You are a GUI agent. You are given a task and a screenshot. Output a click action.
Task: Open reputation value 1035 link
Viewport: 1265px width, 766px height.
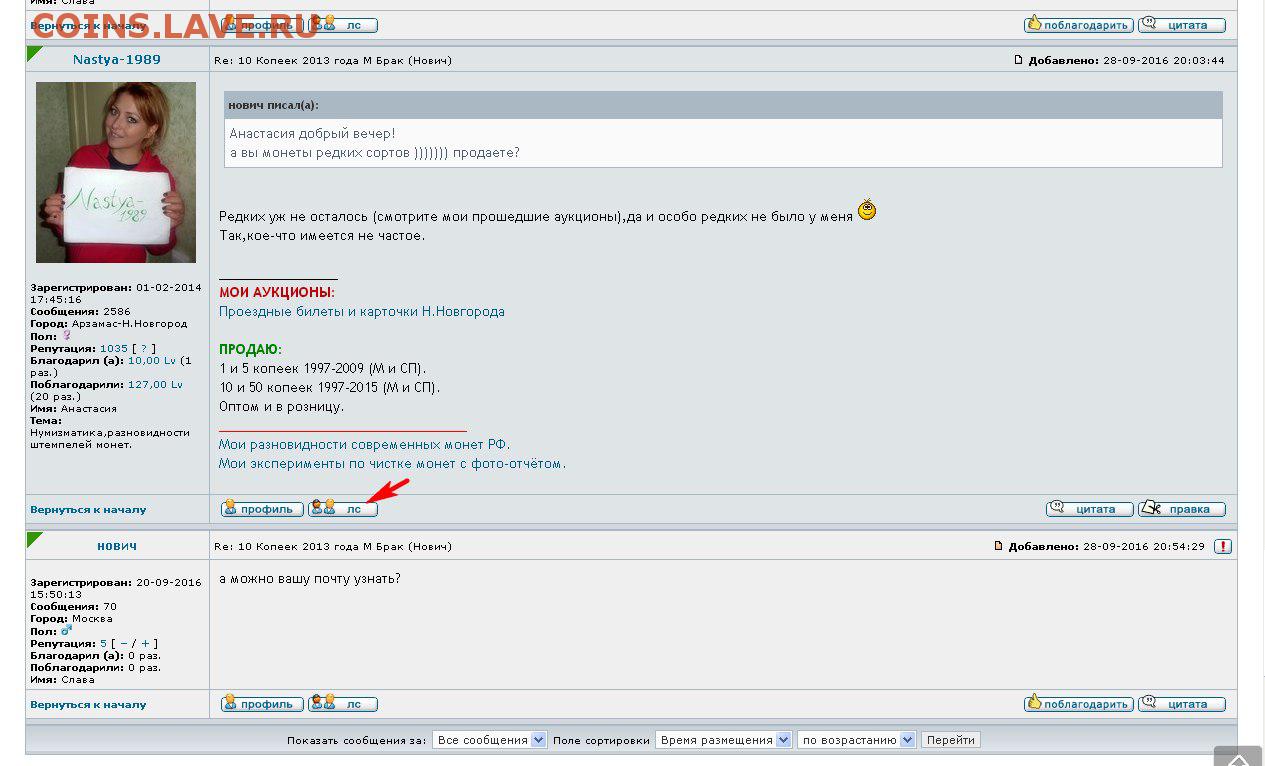tap(114, 348)
